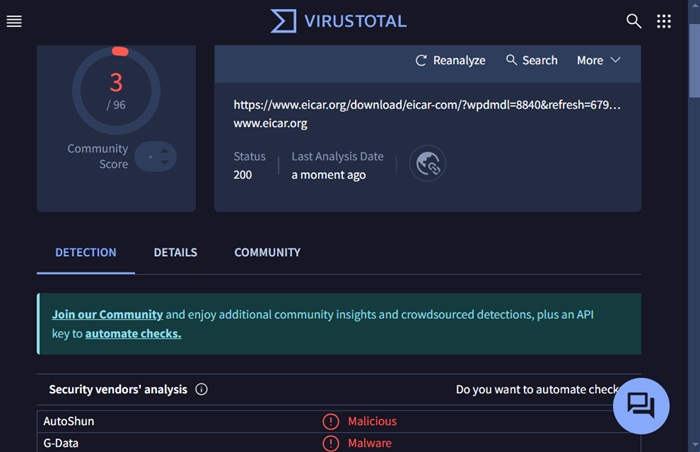Click the Malicious verdict label
Image resolution: width=700 pixels, height=452 pixels.
click(372, 421)
